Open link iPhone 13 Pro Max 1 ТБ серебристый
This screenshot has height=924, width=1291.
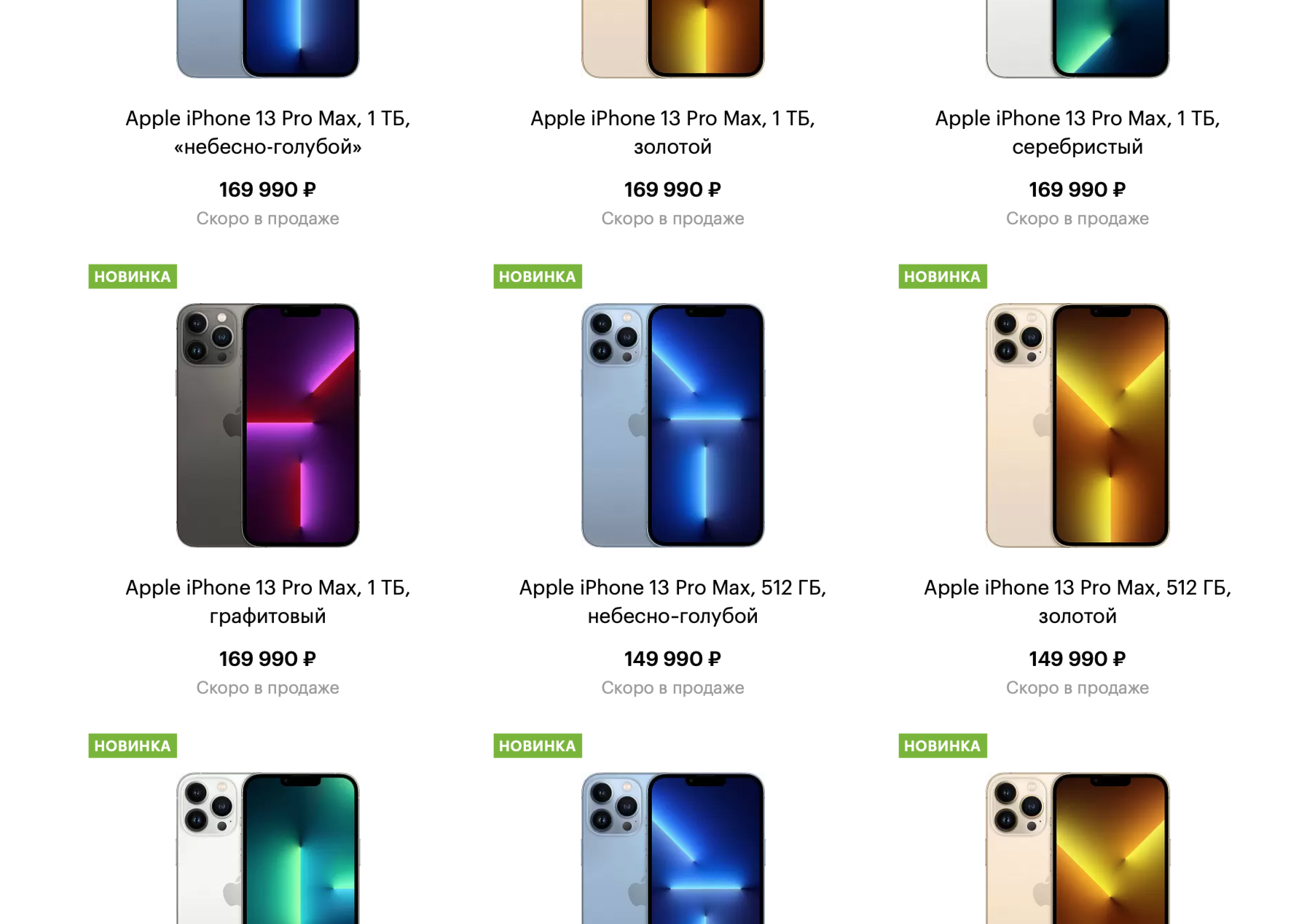click(x=1078, y=132)
